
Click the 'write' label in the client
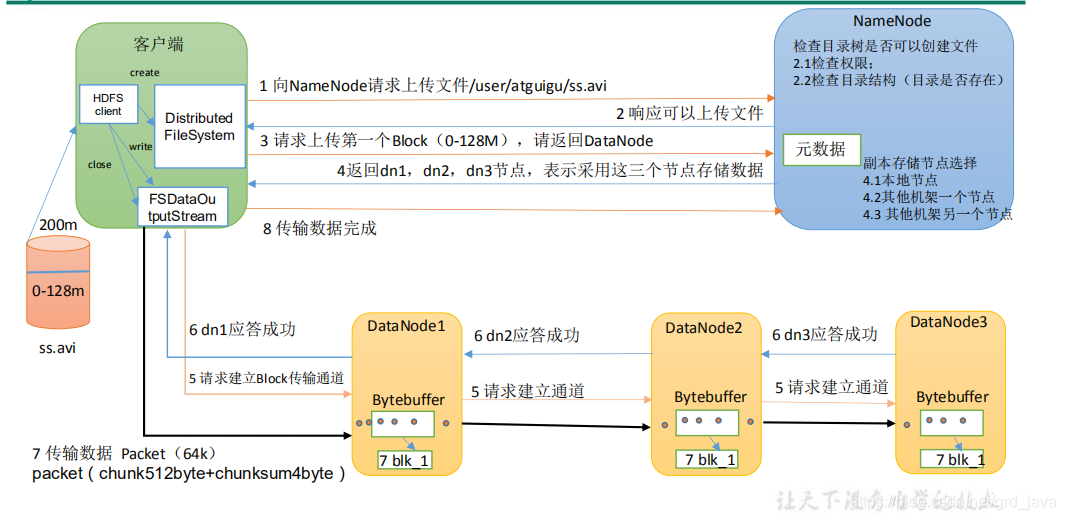pyautogui.click(x=141, y=146)
